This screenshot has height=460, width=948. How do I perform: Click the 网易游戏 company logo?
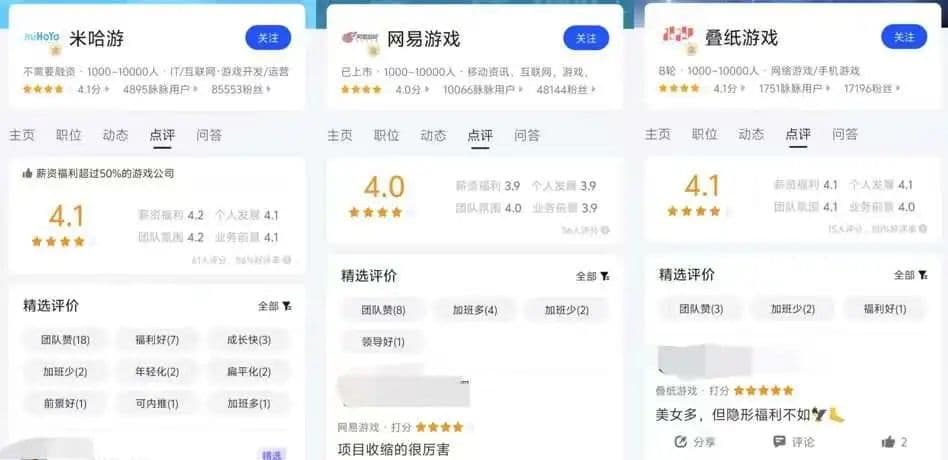(360, 37)
